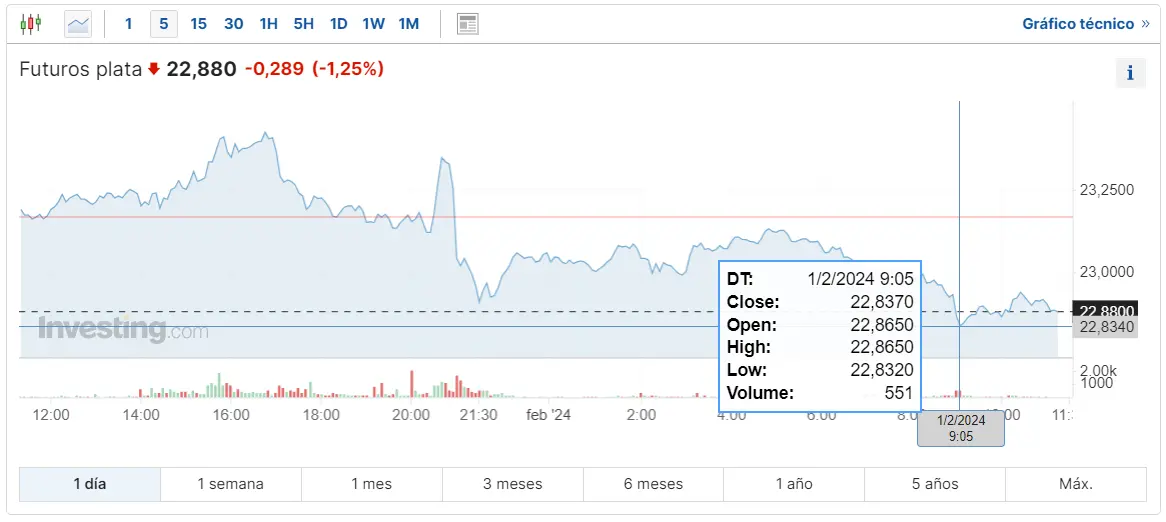Choose the 30 minute interval
The width and height of the screenshot is (1166, 522).
pyautogui.click(x=233, y=23)
